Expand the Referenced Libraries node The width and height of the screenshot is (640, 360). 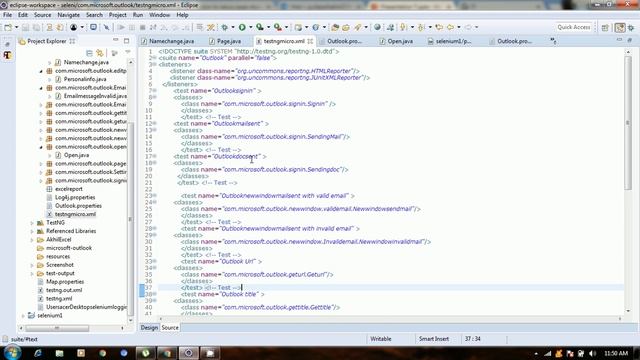click(x=32, y=231)
